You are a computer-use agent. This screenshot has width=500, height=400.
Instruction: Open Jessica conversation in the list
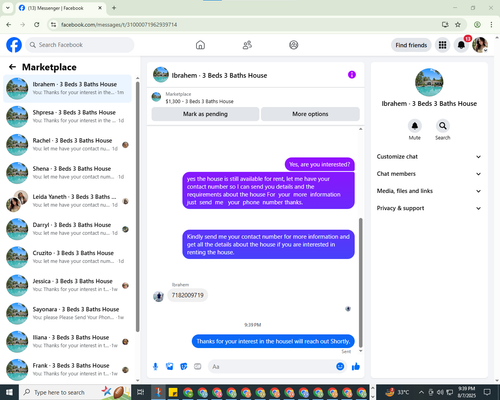point(68,285)
